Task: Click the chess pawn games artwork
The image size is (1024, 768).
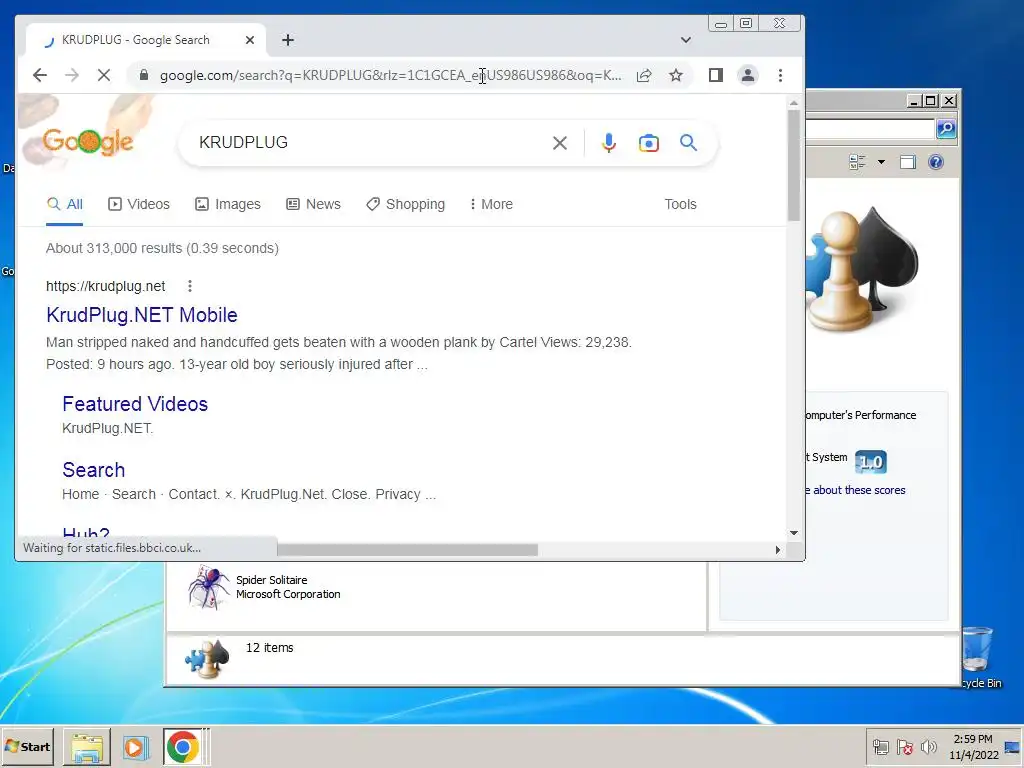Action: click(861, 270)
